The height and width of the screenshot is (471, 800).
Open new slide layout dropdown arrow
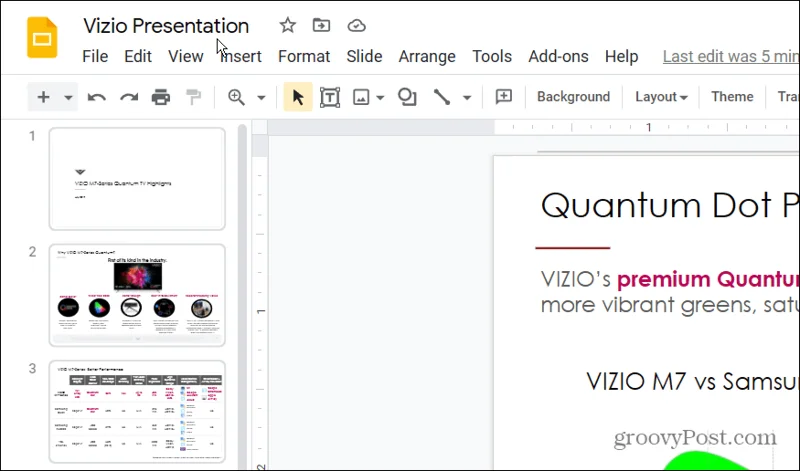coord(68,97)
